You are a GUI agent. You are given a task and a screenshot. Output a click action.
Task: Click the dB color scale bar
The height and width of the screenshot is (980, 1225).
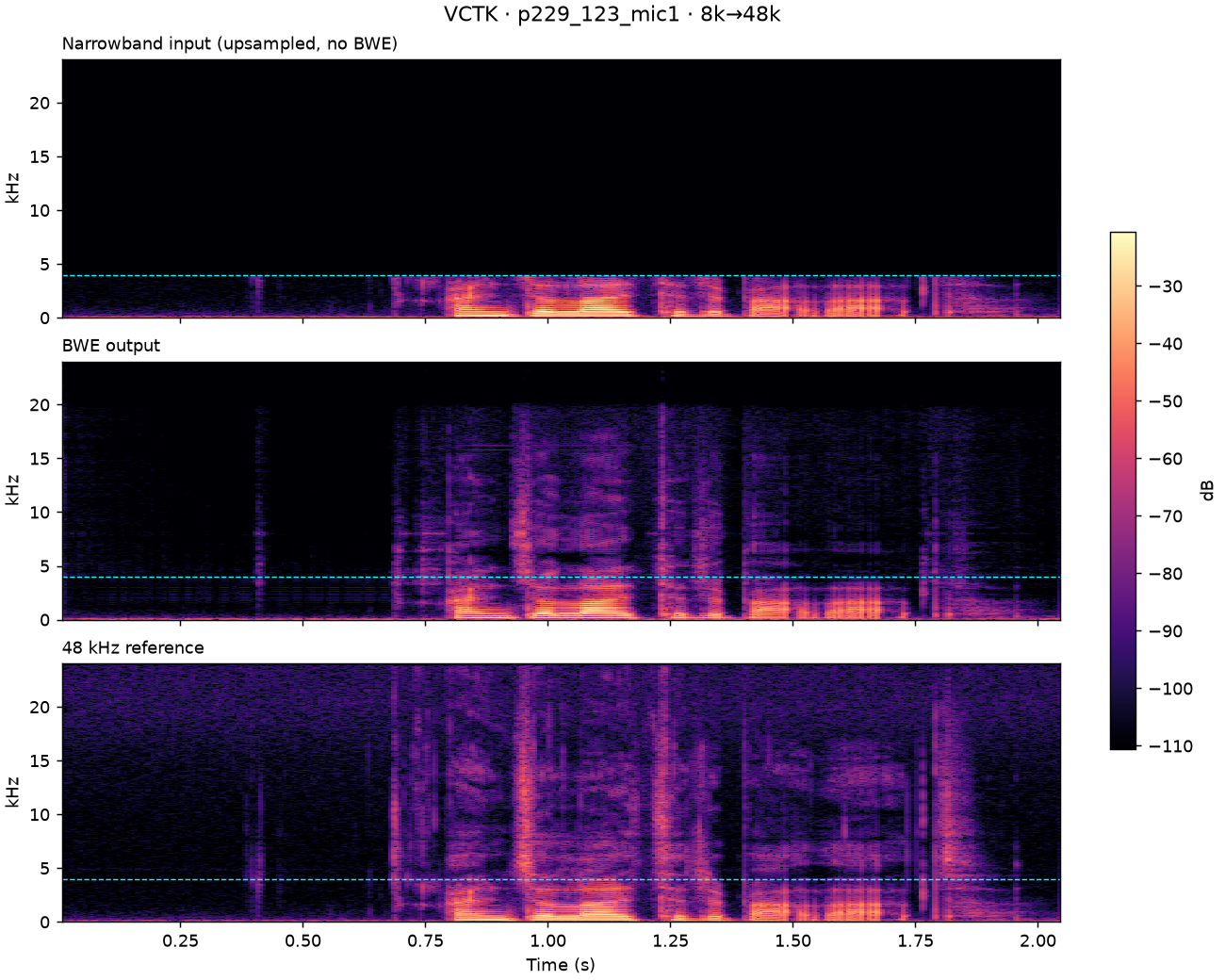point(1123,490)
